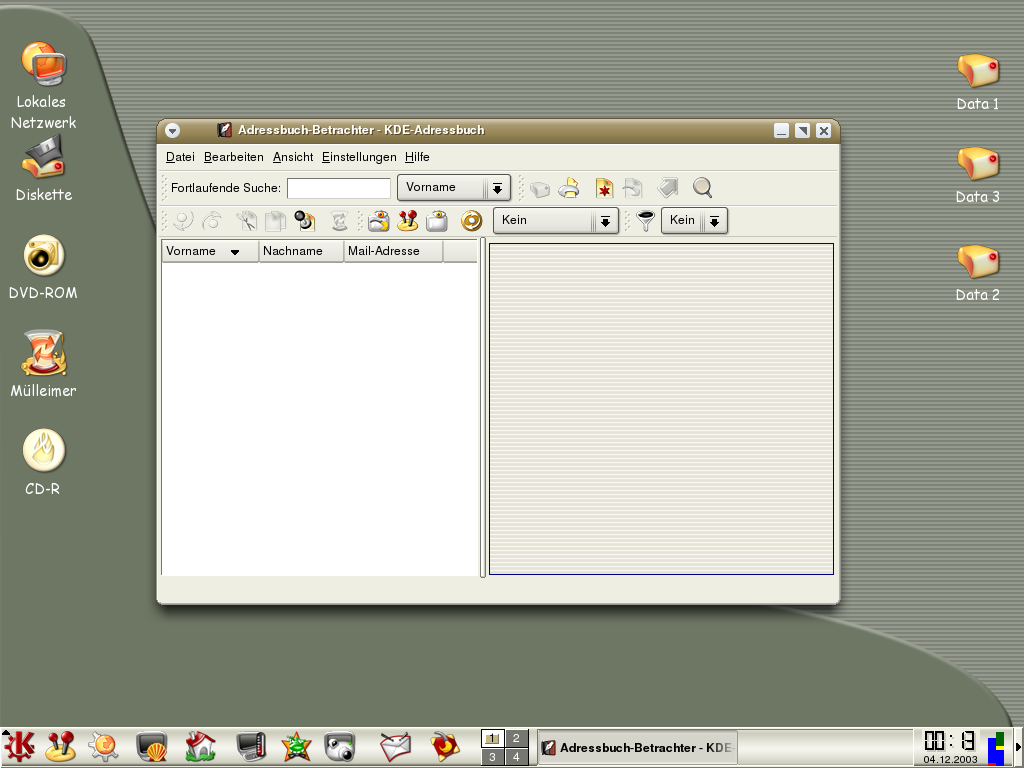Click the monitor with thermometer panel icon

click(251, 746)
